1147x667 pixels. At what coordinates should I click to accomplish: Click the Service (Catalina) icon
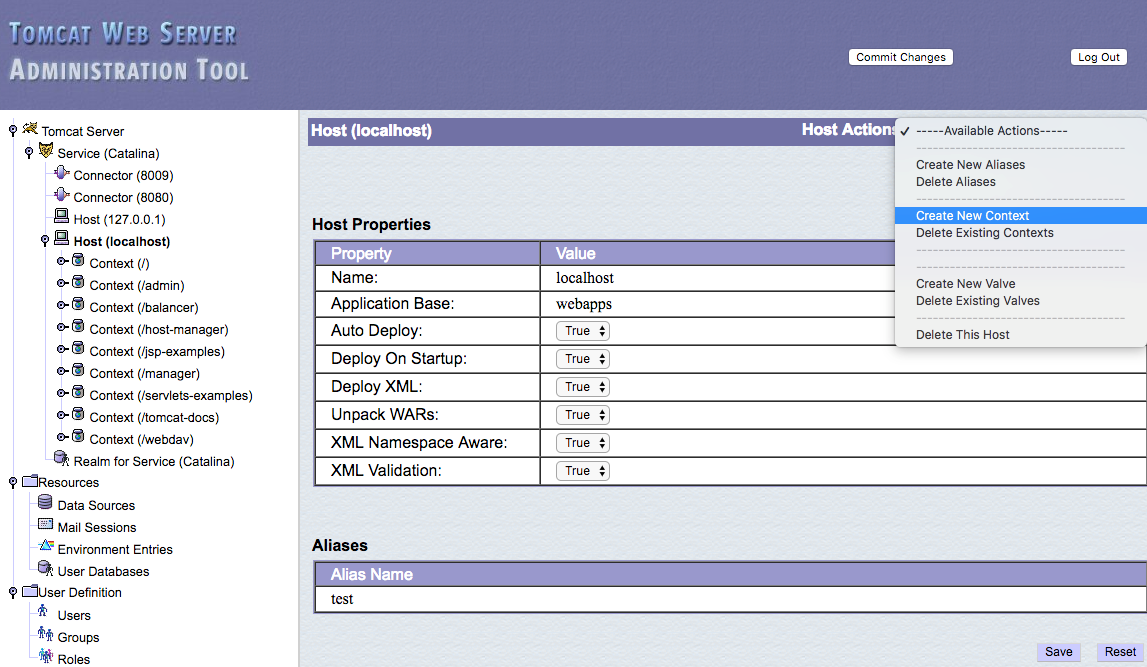[x=46, y=151]
